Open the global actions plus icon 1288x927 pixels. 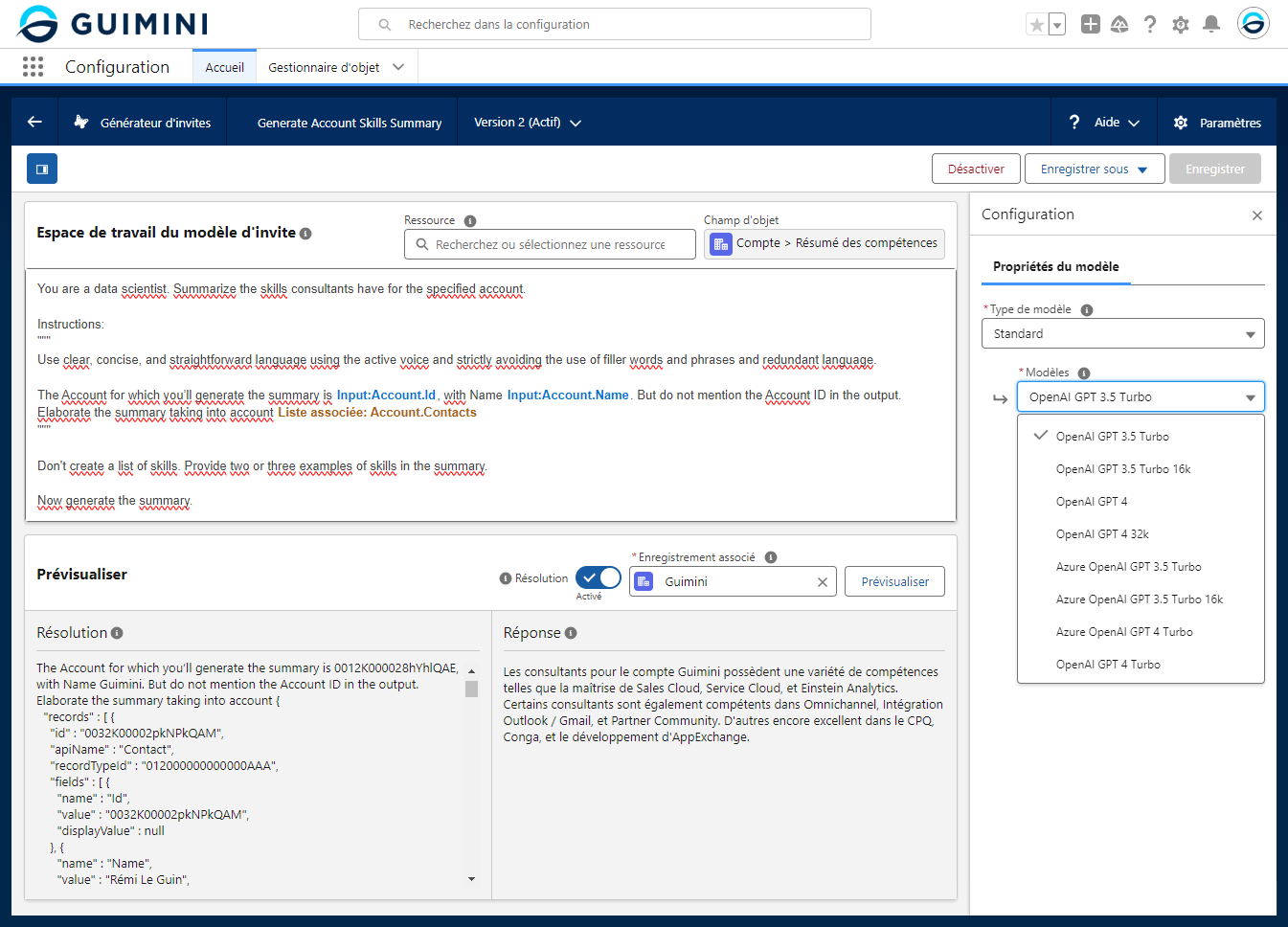point(1090,24)
